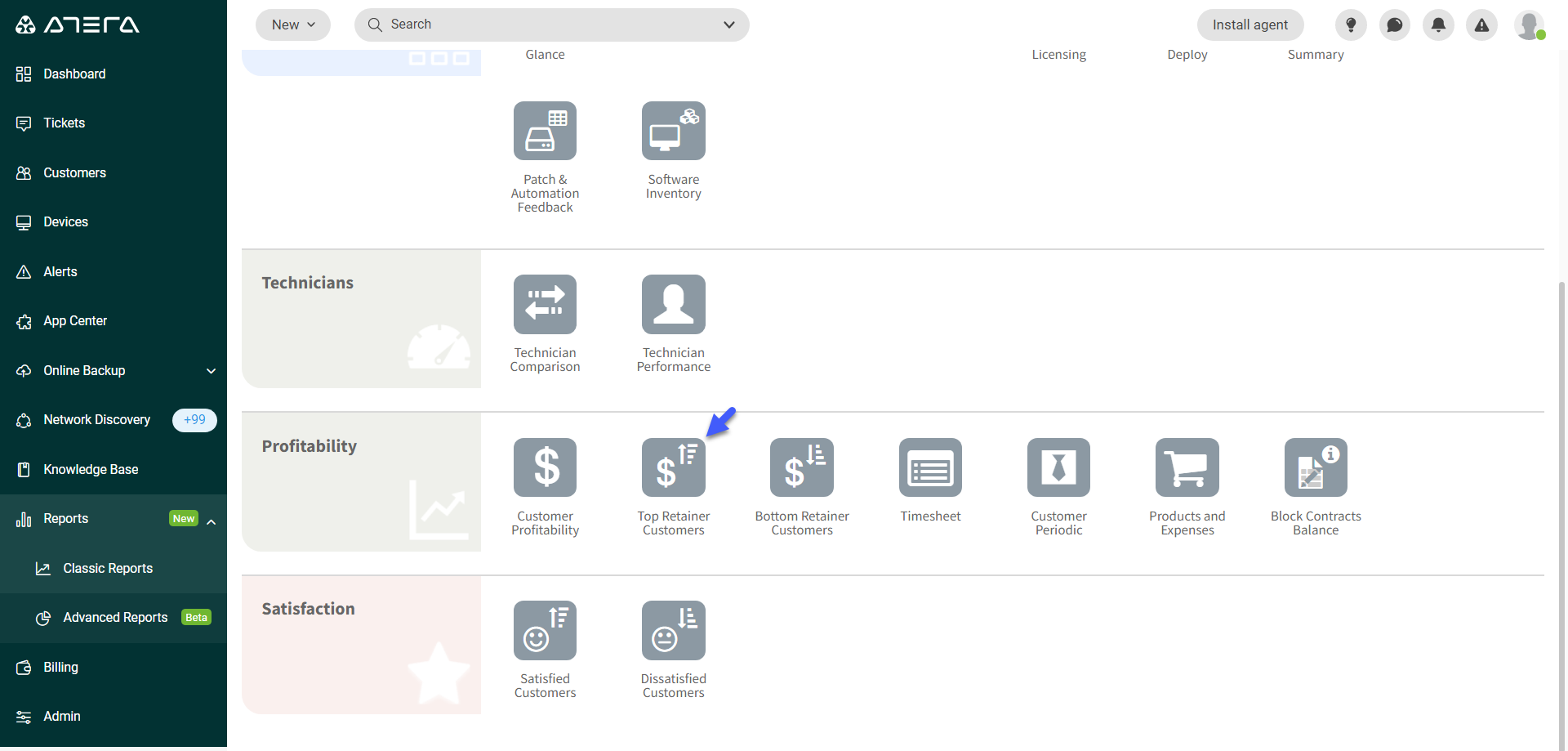The image size is (1568, 751).
Task: Open Bottom Retainer Customers report icon
Action: (802, 467)
